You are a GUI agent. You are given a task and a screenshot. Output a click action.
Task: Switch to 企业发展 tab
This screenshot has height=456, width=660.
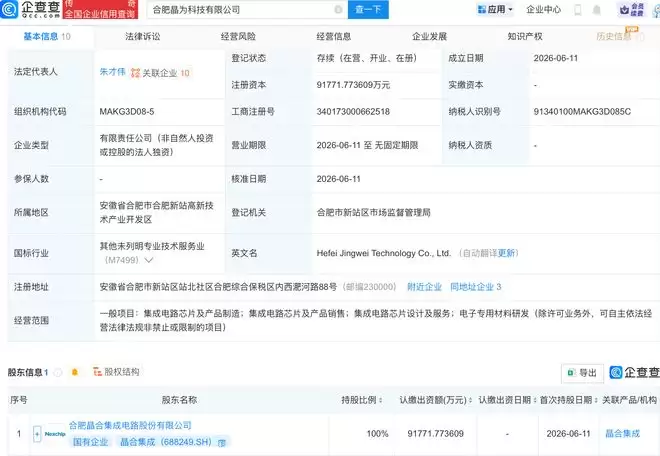(x=429, y=37)
